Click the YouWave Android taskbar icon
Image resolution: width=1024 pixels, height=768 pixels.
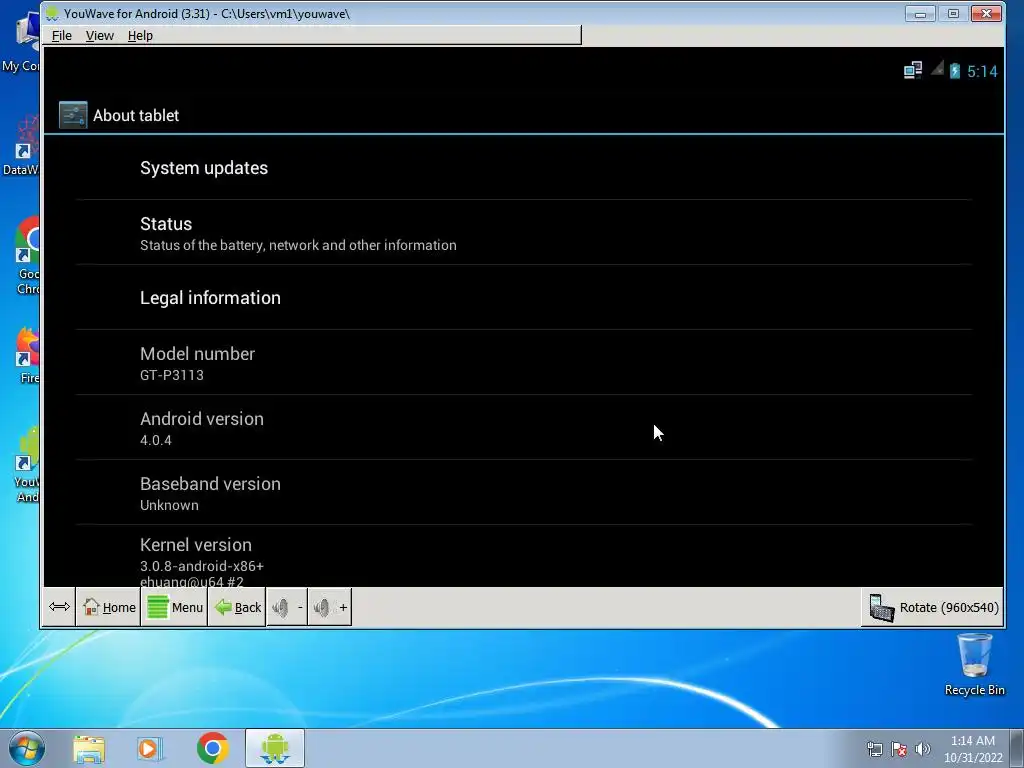[275, 748]
